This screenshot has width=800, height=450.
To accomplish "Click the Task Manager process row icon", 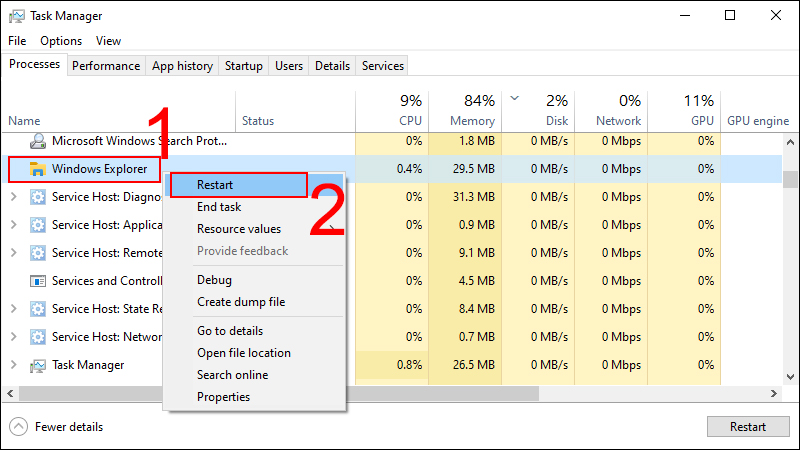I will (x=38, y=365).
